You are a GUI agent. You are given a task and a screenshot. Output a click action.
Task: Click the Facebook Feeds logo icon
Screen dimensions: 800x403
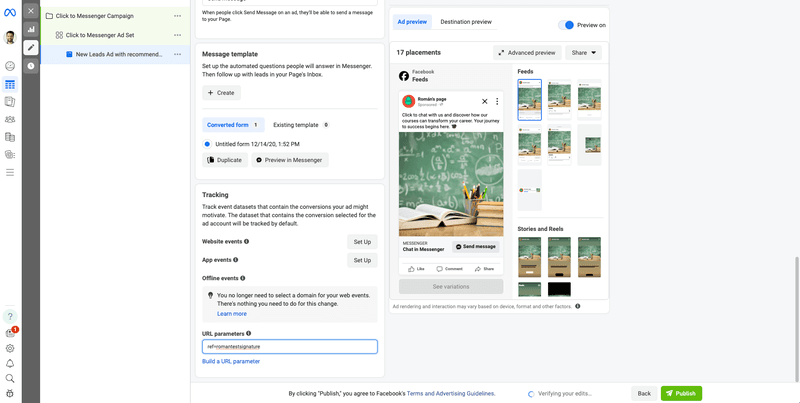(x=404, y=76)
